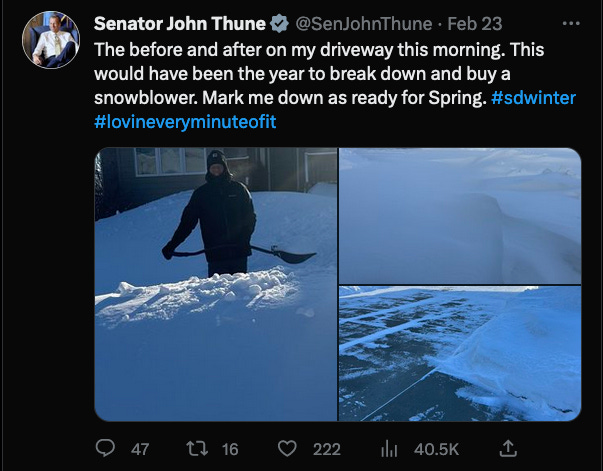Click the reply speech bubble icon
This screenshot has height=471, width=603.
coord(105,449)
